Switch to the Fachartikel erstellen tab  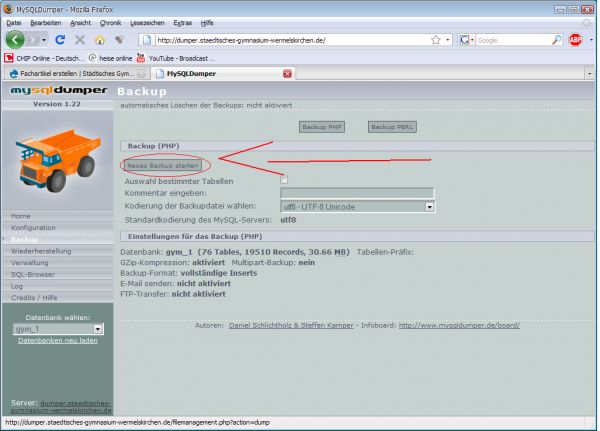[77, 73]
